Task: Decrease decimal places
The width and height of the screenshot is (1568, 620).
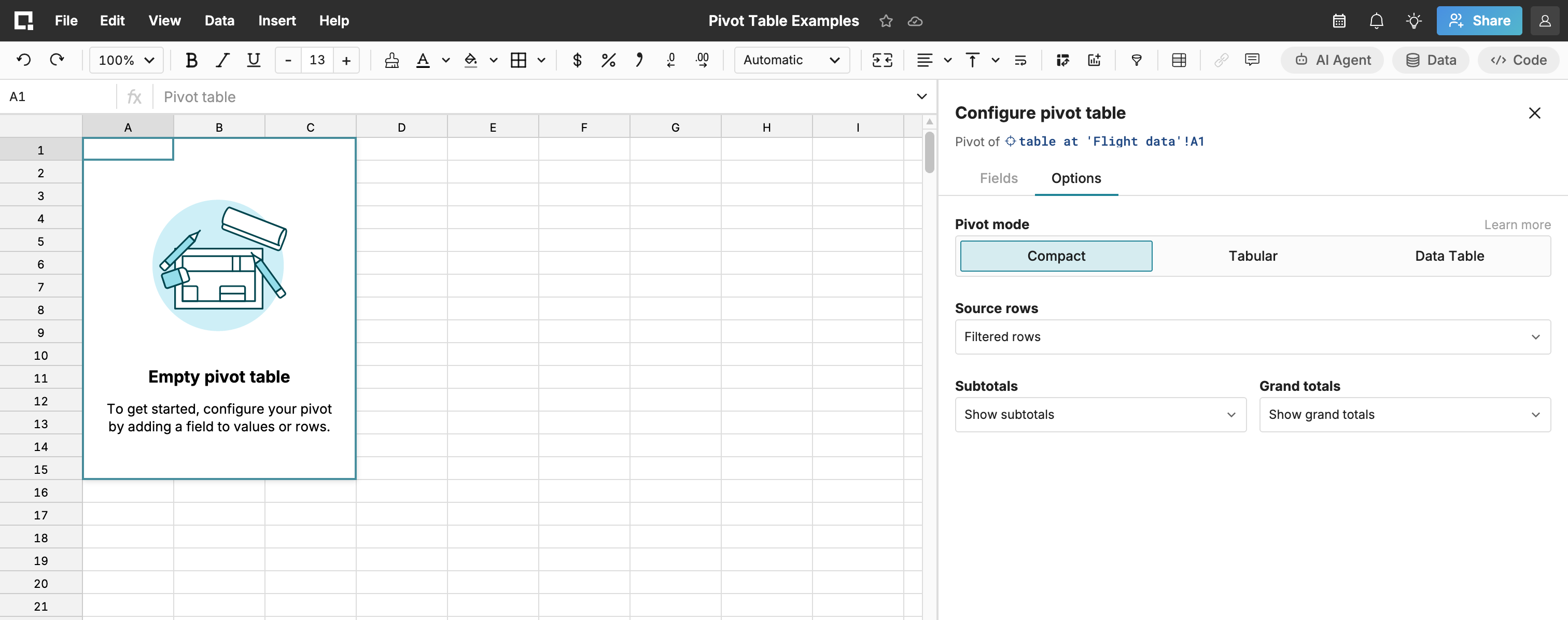Action: pyautogui.click(x=671, y=60)
